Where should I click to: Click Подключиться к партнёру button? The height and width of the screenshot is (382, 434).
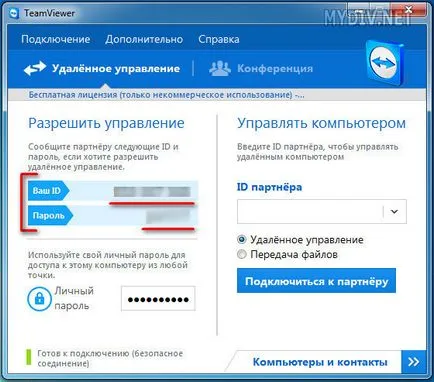(316, 281)
